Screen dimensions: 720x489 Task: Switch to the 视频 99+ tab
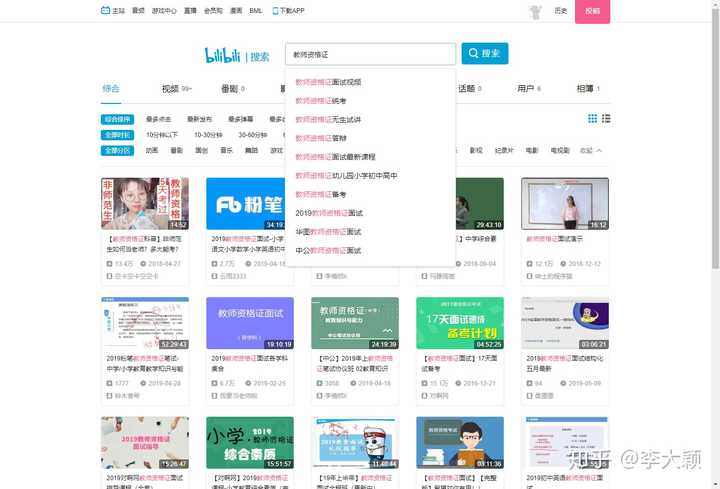point(176,89)
